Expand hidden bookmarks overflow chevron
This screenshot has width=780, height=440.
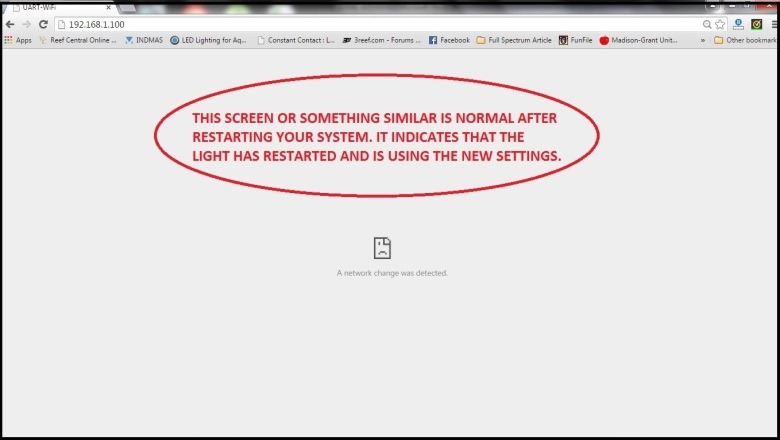702,40
